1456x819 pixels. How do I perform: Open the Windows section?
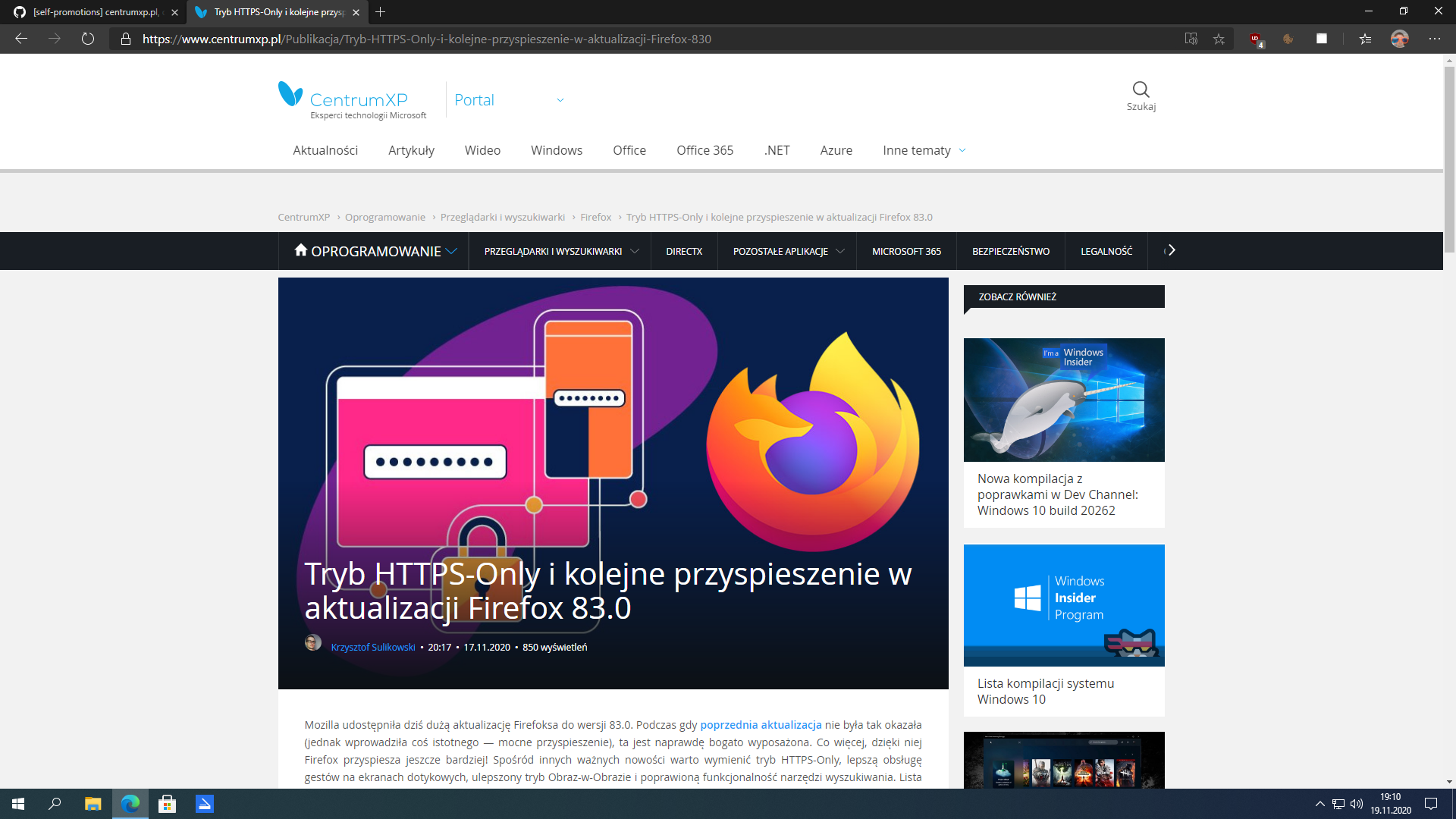click(x=557, y=150)
